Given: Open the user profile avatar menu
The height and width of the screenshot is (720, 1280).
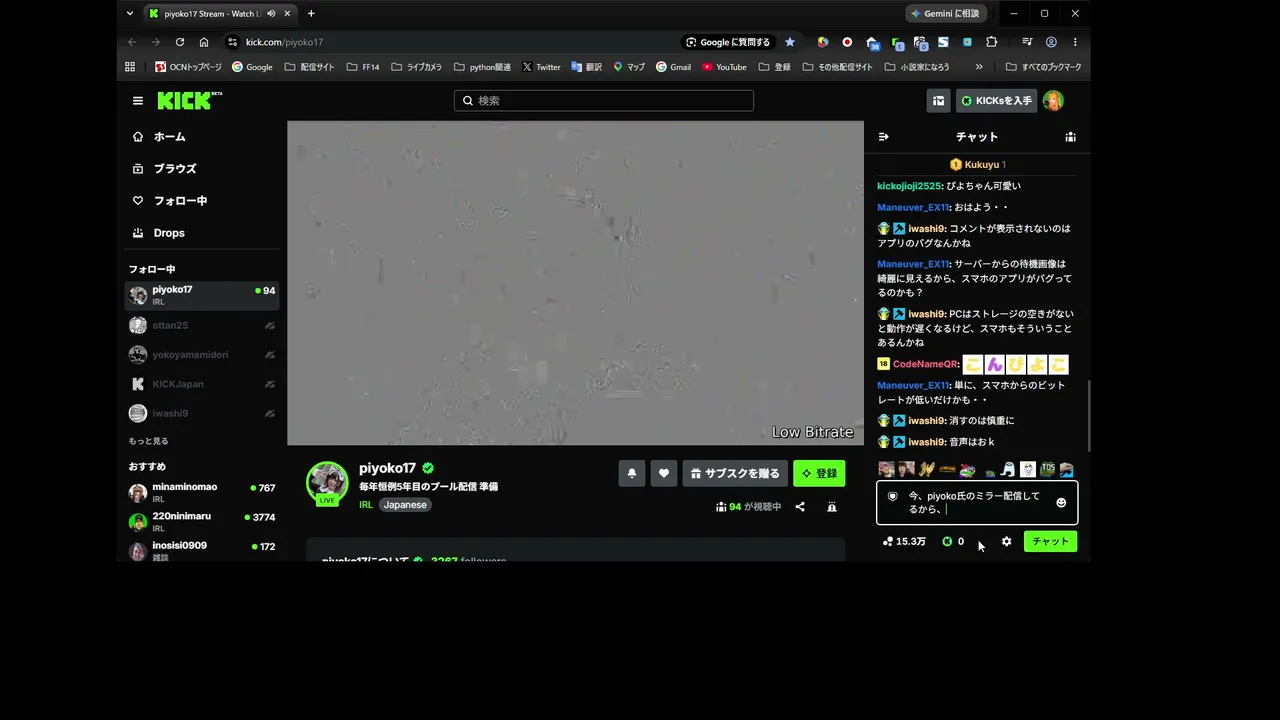Looking at the screenshot, I should point(1052,101).
